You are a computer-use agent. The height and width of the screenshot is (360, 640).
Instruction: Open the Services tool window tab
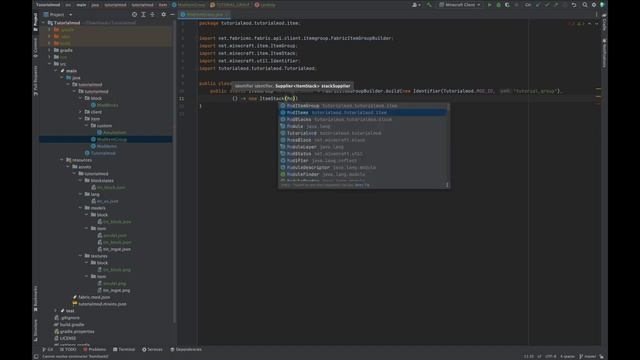pyautogui.click(x=152, y=349)
